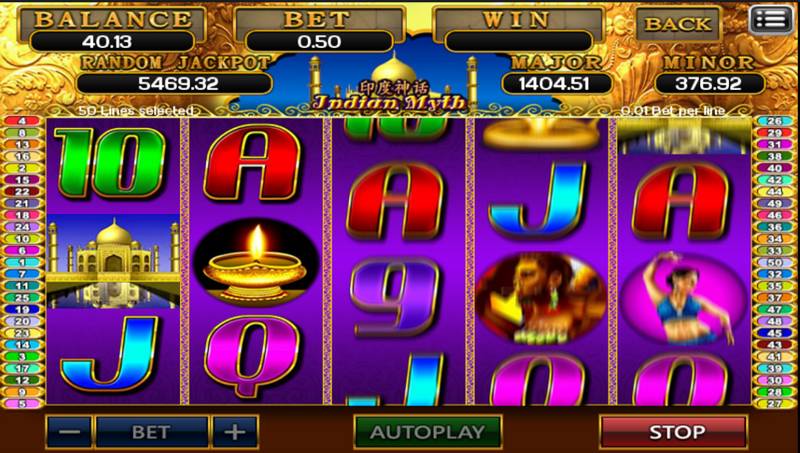Increase the bet with the plus button
Viewport: 800px width, 453px height.
235,432
